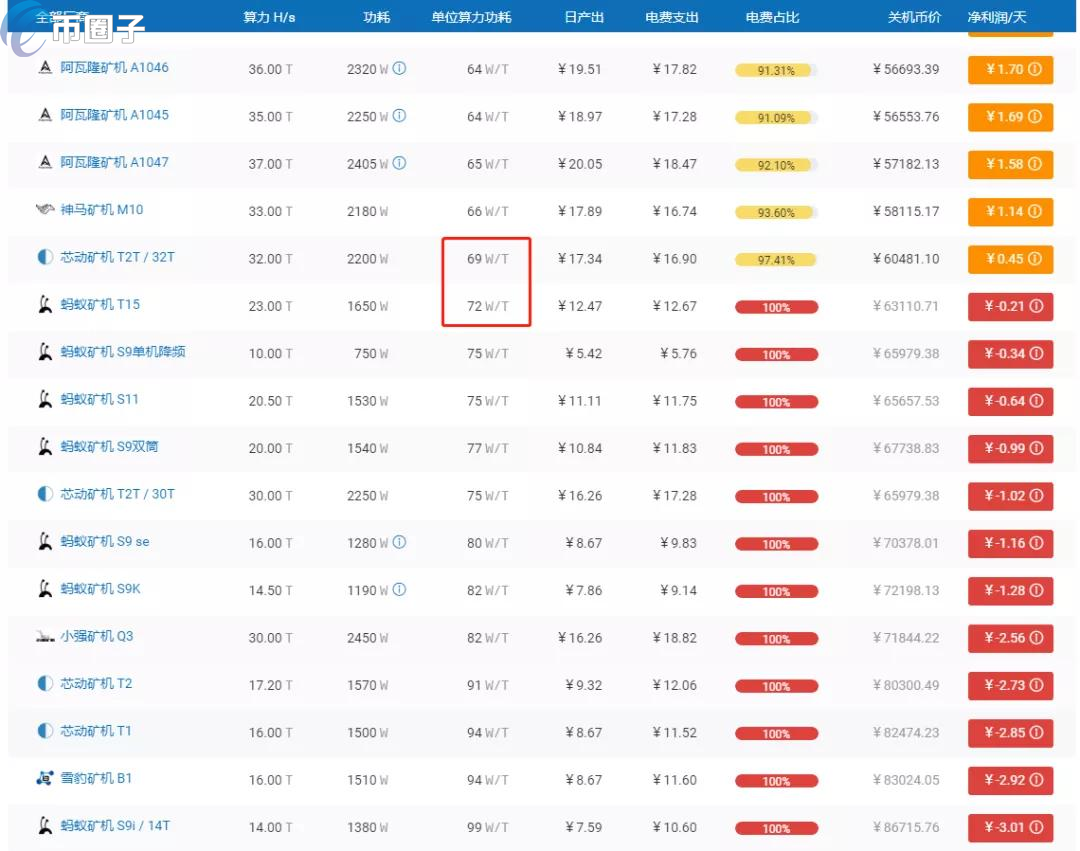1080x851 pixels.
Task: Click Innosilicon logo of T2T / 32T row
Action: tap(45, 257)
